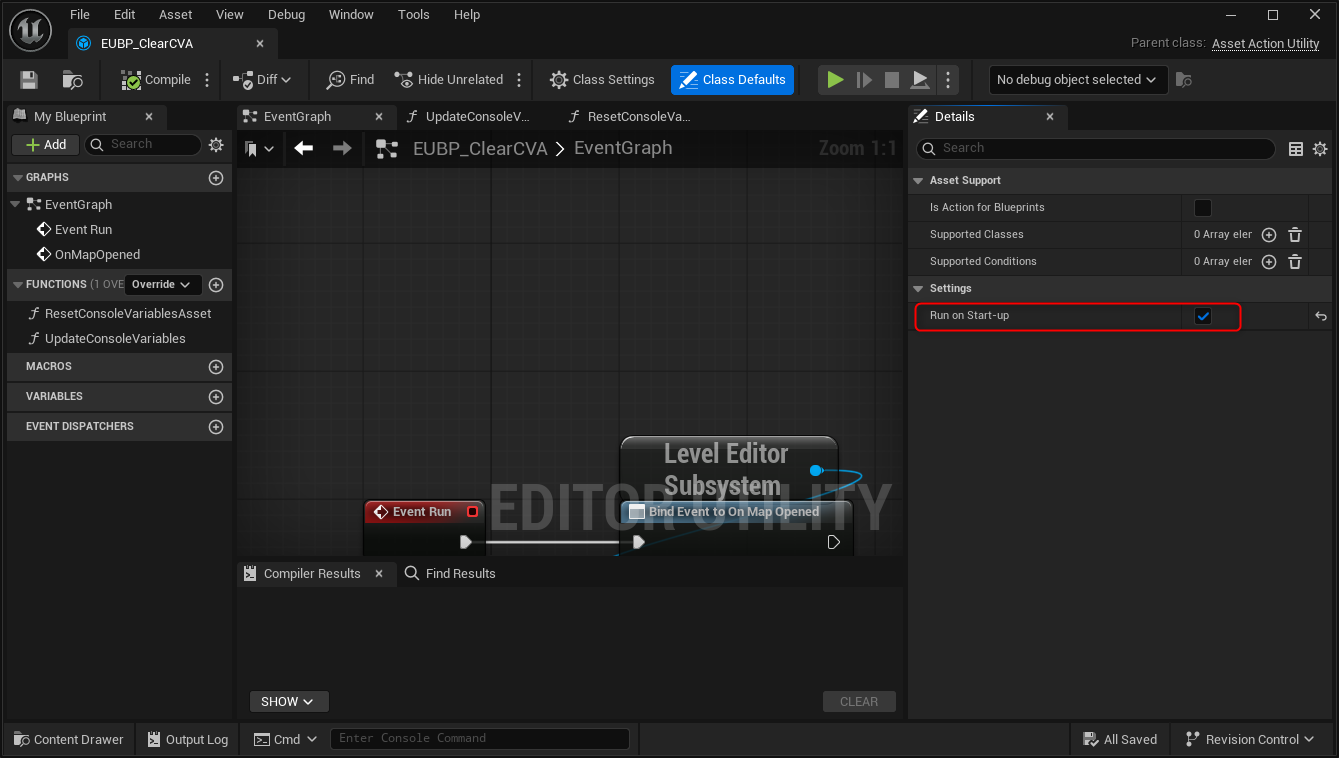Open the Diff dropdown
This screenshot has width=1339, height=758.
point(262,80)
